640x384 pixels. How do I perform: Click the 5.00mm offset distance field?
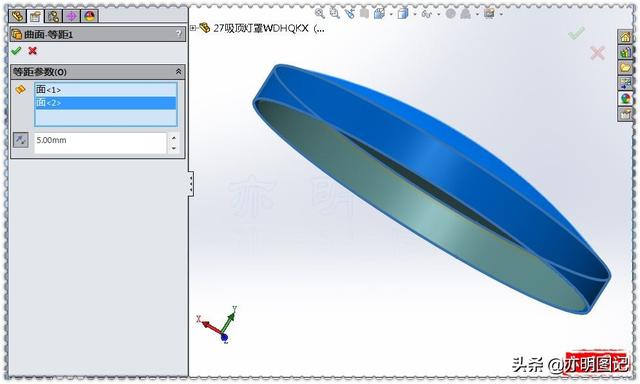(100, 142)
